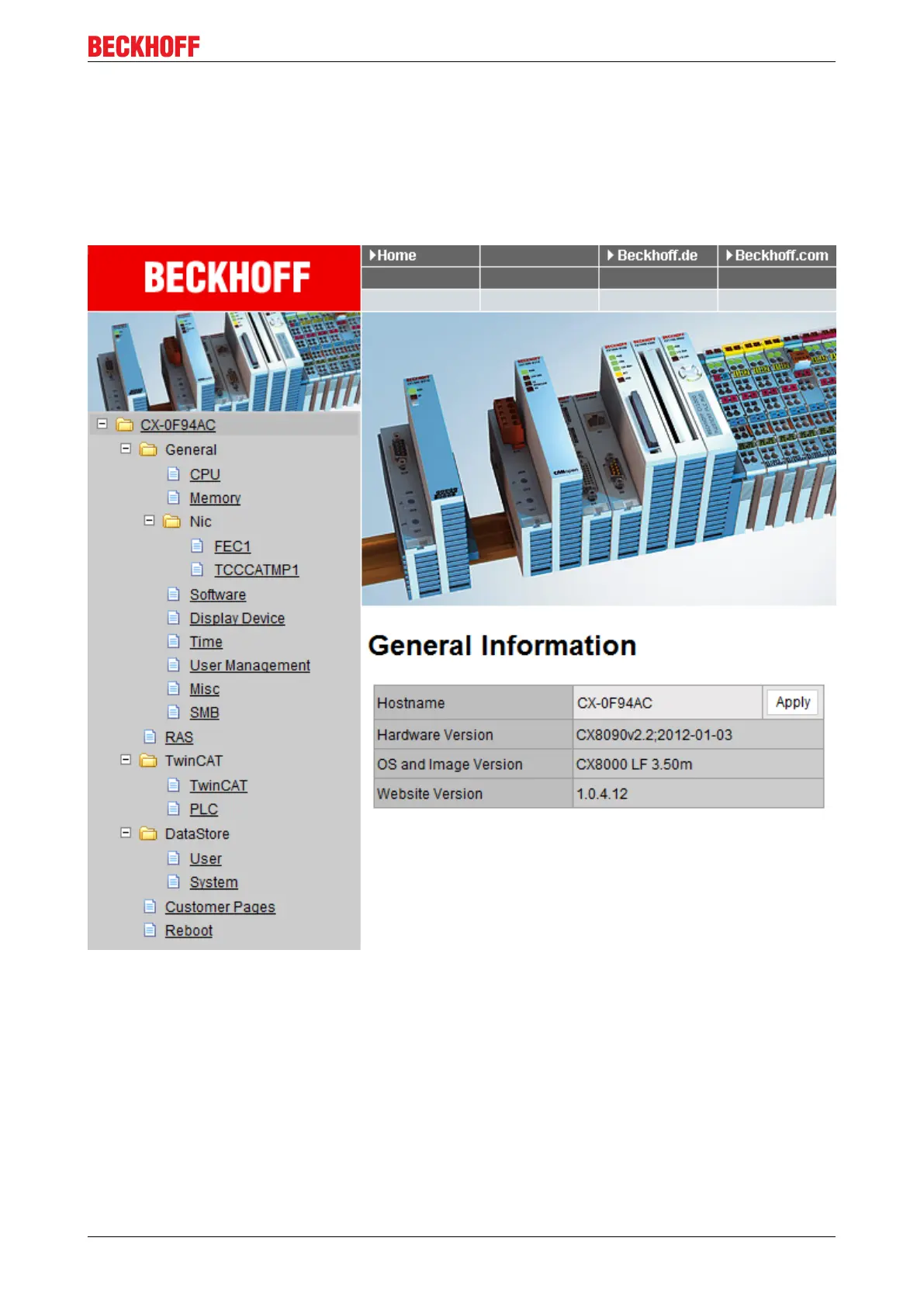Click the document icon beside CPU
This screenshot has width=924, height=1307.
[174, 473]
